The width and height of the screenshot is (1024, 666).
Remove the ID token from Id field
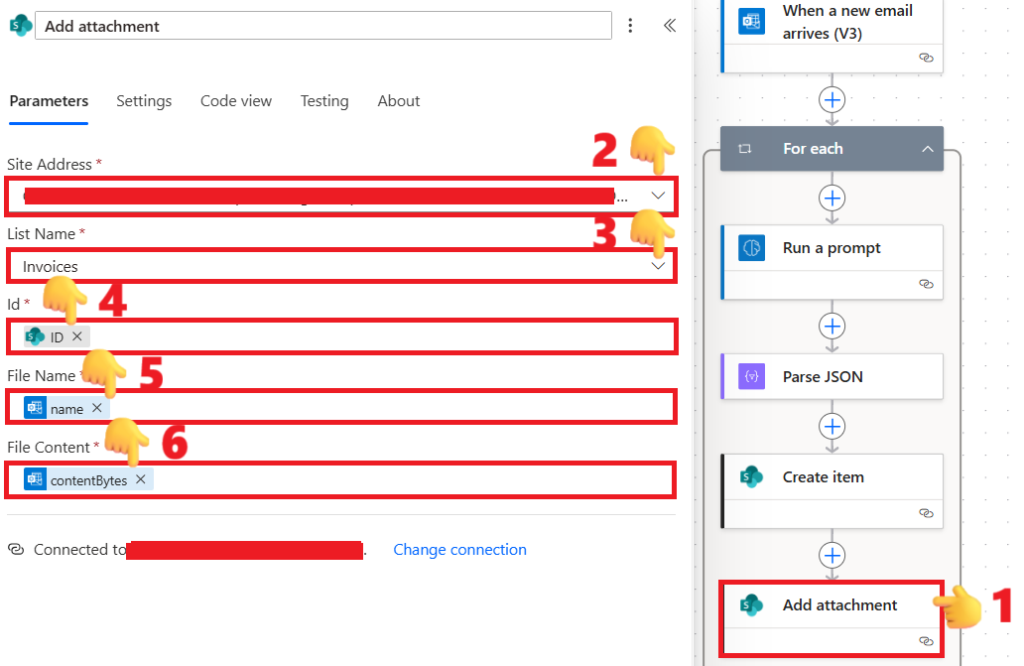tap(77, 337)
